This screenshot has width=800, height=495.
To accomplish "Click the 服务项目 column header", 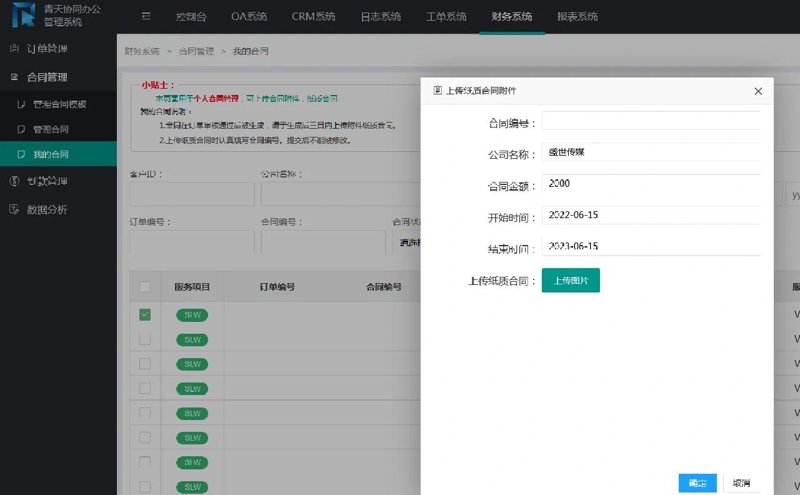I will pyautogui.click(x=192, y=287).
